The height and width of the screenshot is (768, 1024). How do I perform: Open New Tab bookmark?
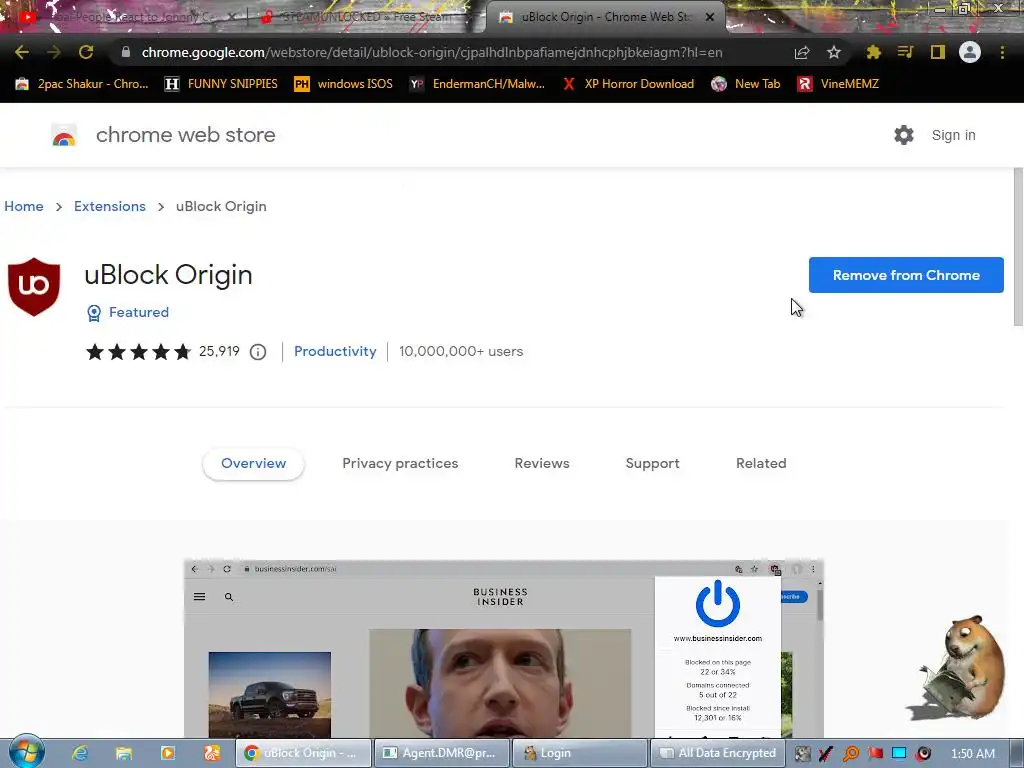pyautogui.click(x=746, y=84)
